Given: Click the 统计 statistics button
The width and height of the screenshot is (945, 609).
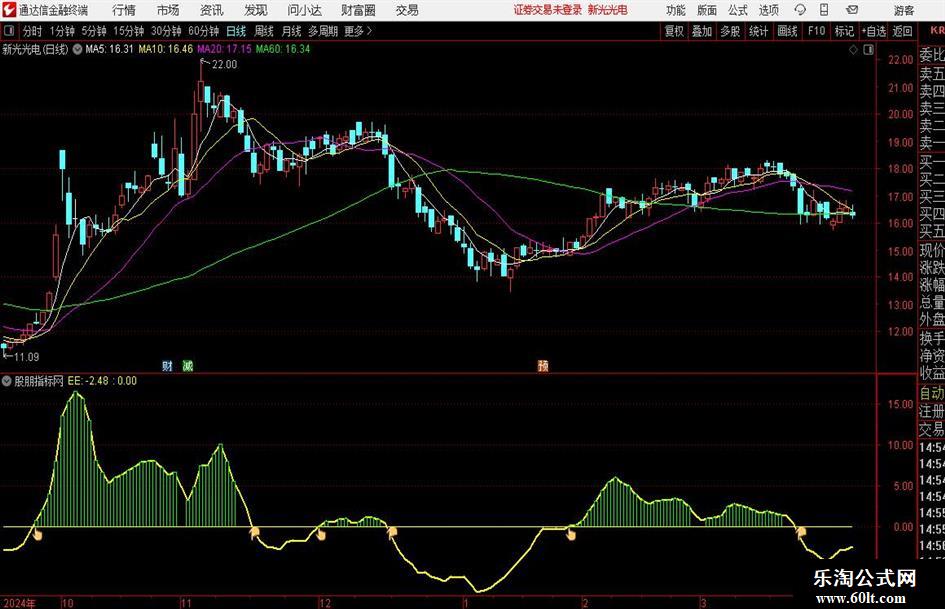Looking at the screenshot, I should click(758, 31).
